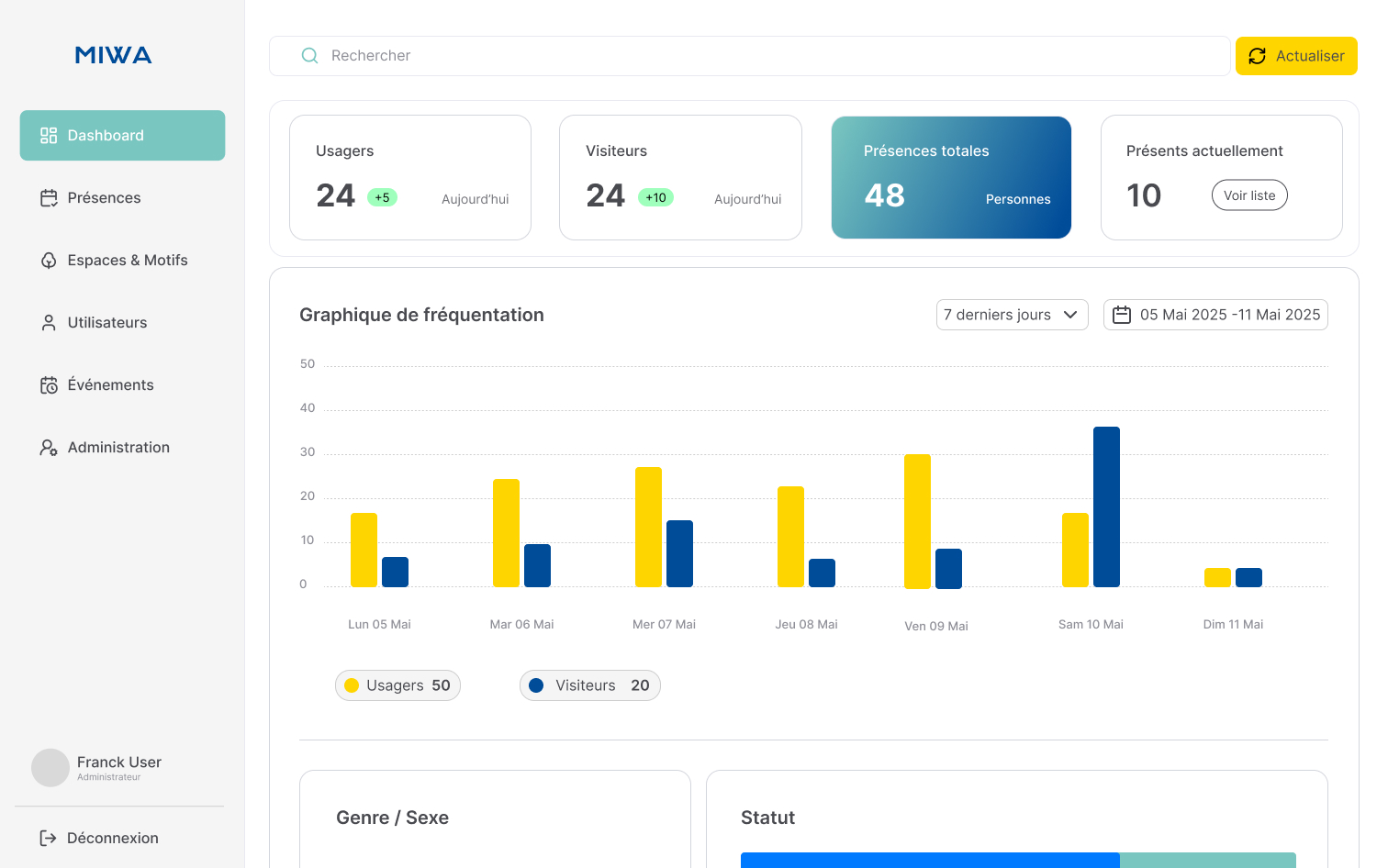Open the 05 Mai–11 Mai date picker
Image resolution: width=1388 pixels, height=868 pixels.
1215,315
